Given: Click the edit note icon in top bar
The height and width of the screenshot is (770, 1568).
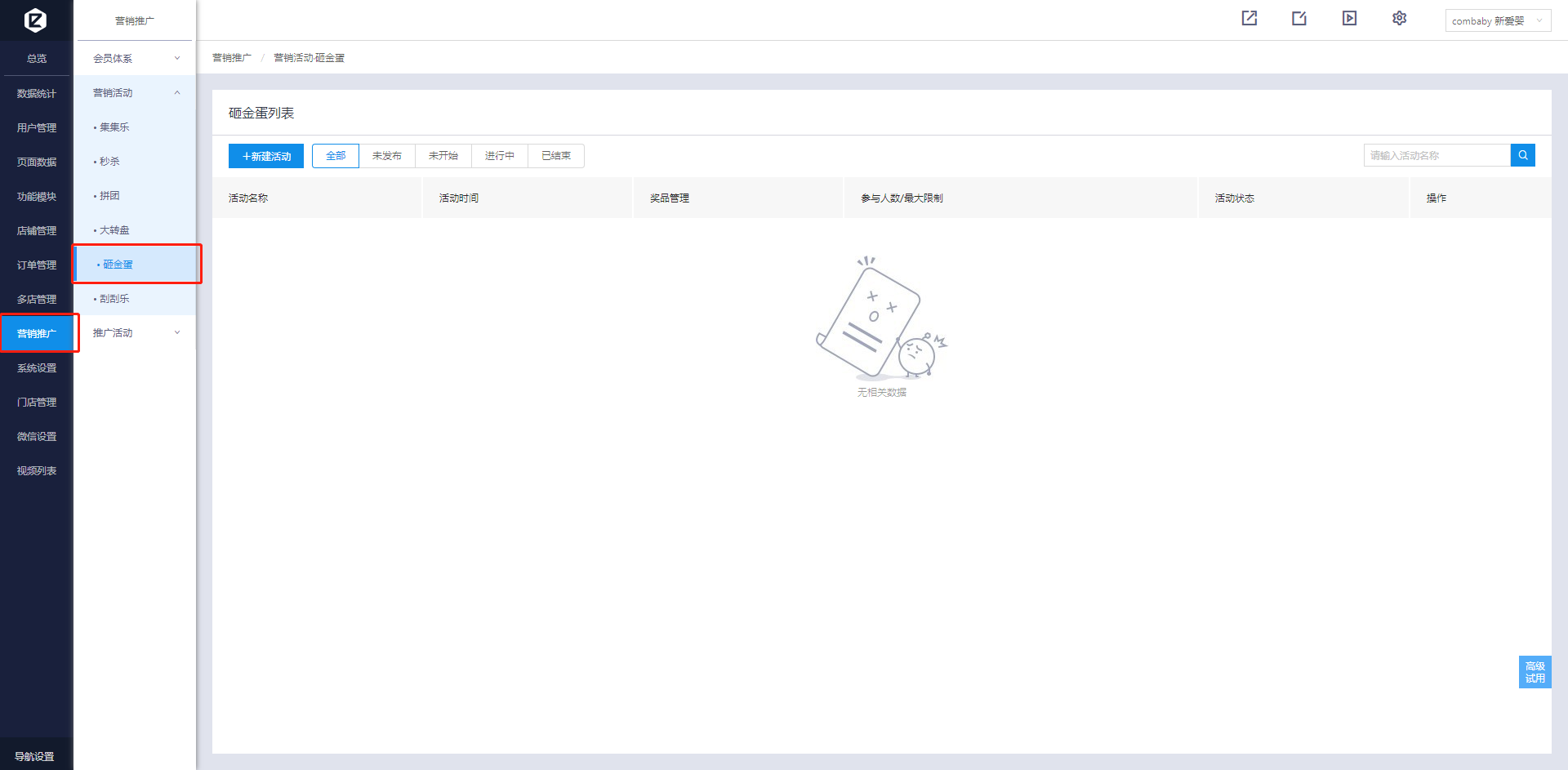Looking at the screenshot, I should coord(1298,18).
